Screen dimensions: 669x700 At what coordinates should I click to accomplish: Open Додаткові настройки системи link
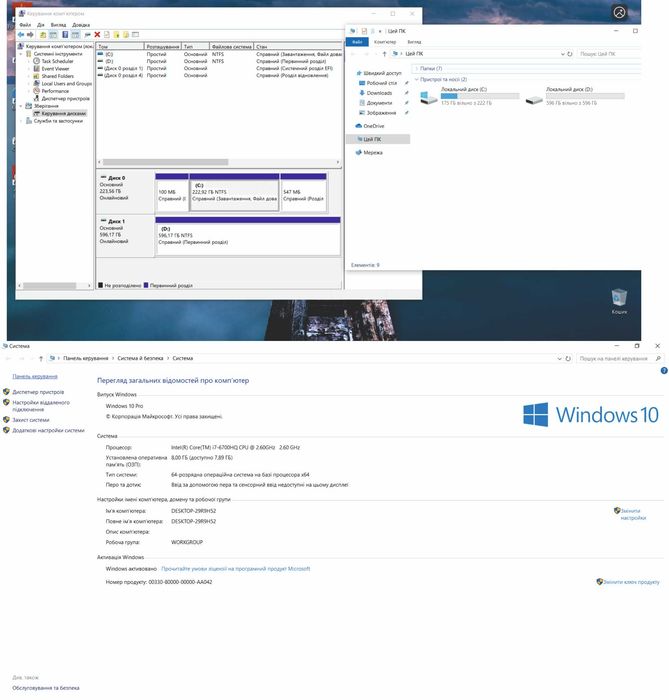pos(48,430)
